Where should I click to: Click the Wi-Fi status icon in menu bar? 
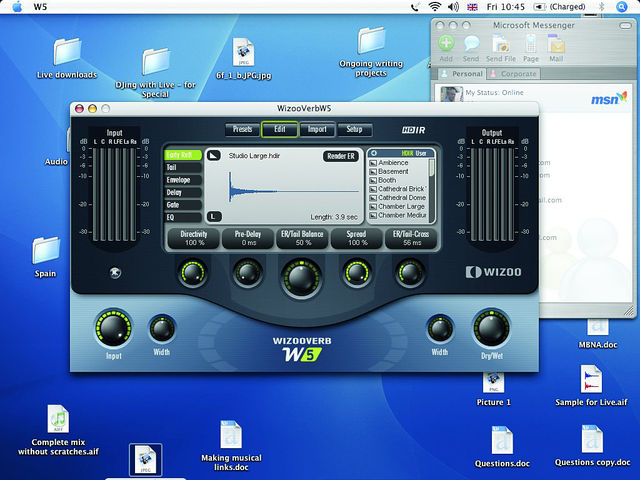tap(435, 7)
